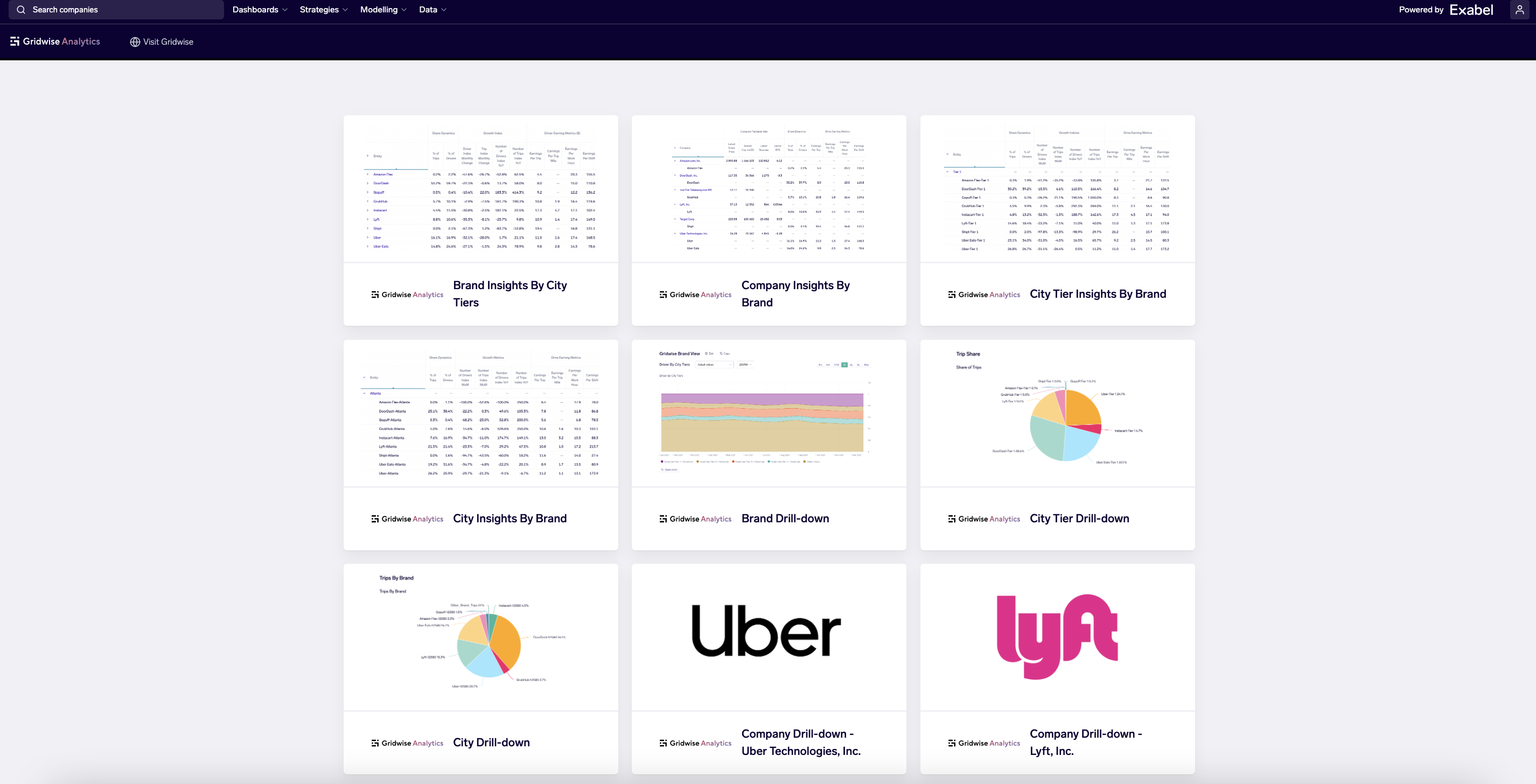Open Company Insights By Brand title
The image size is (1536, 784).
pyautogui.click(x=795, y=294)
